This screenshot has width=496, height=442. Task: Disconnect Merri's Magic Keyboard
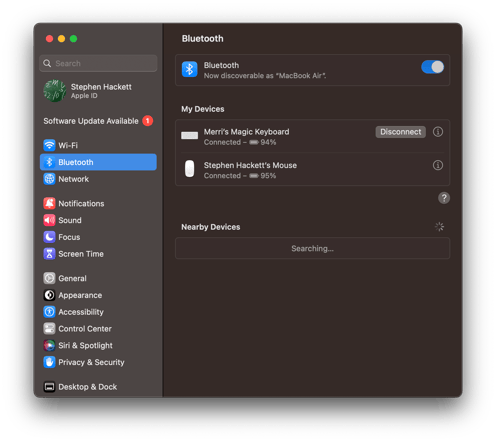[x=401, y=132]
